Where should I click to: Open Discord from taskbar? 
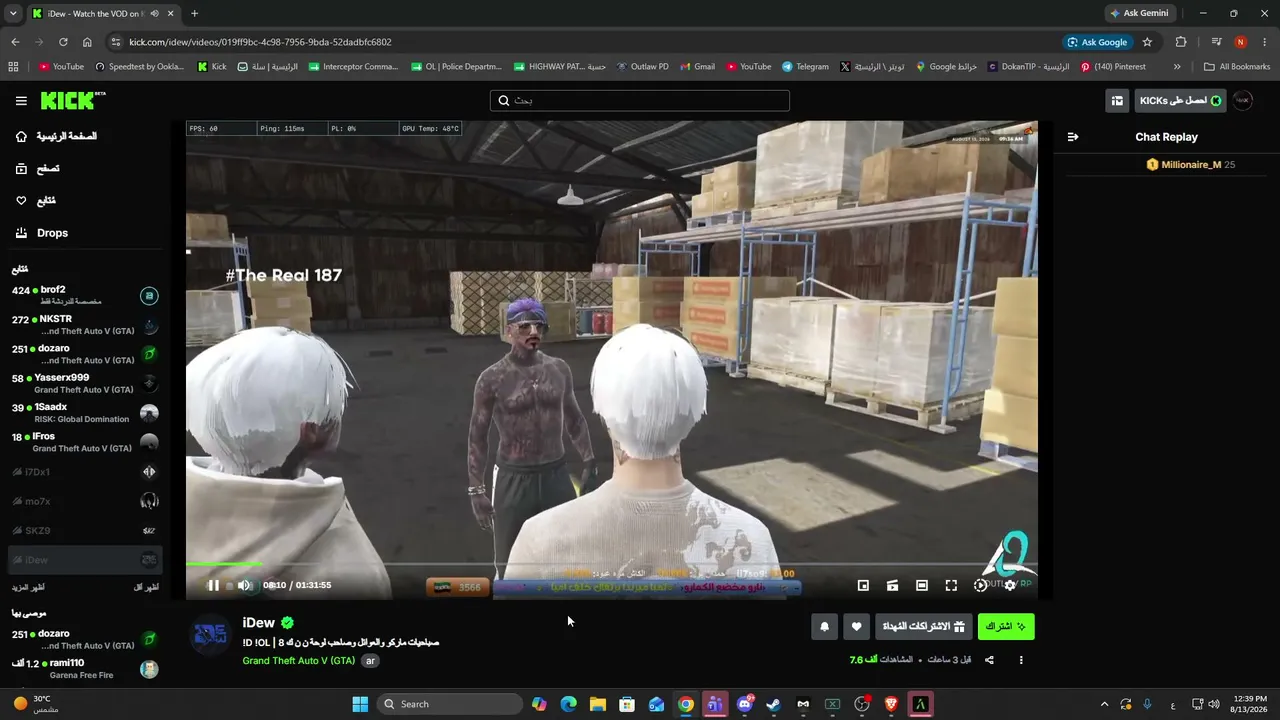pyautogui.click(x=745, y=704)
